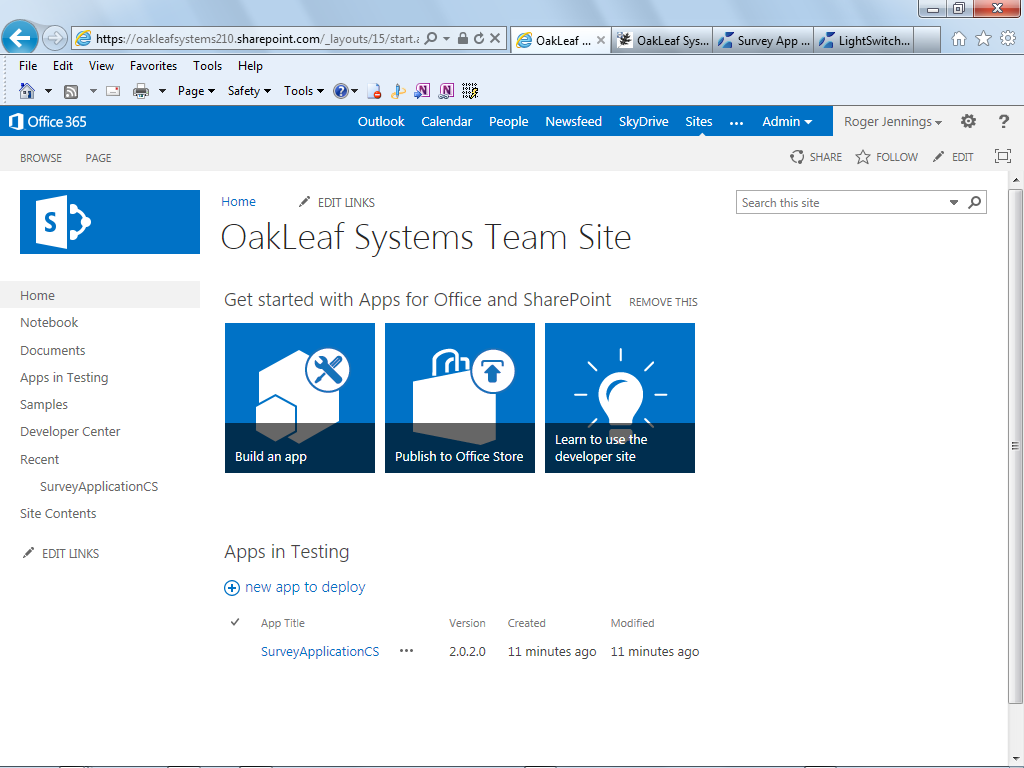Click the Office 365 help question mark
Viewport: 1024px width, 768px height.
click(1004, 121)
